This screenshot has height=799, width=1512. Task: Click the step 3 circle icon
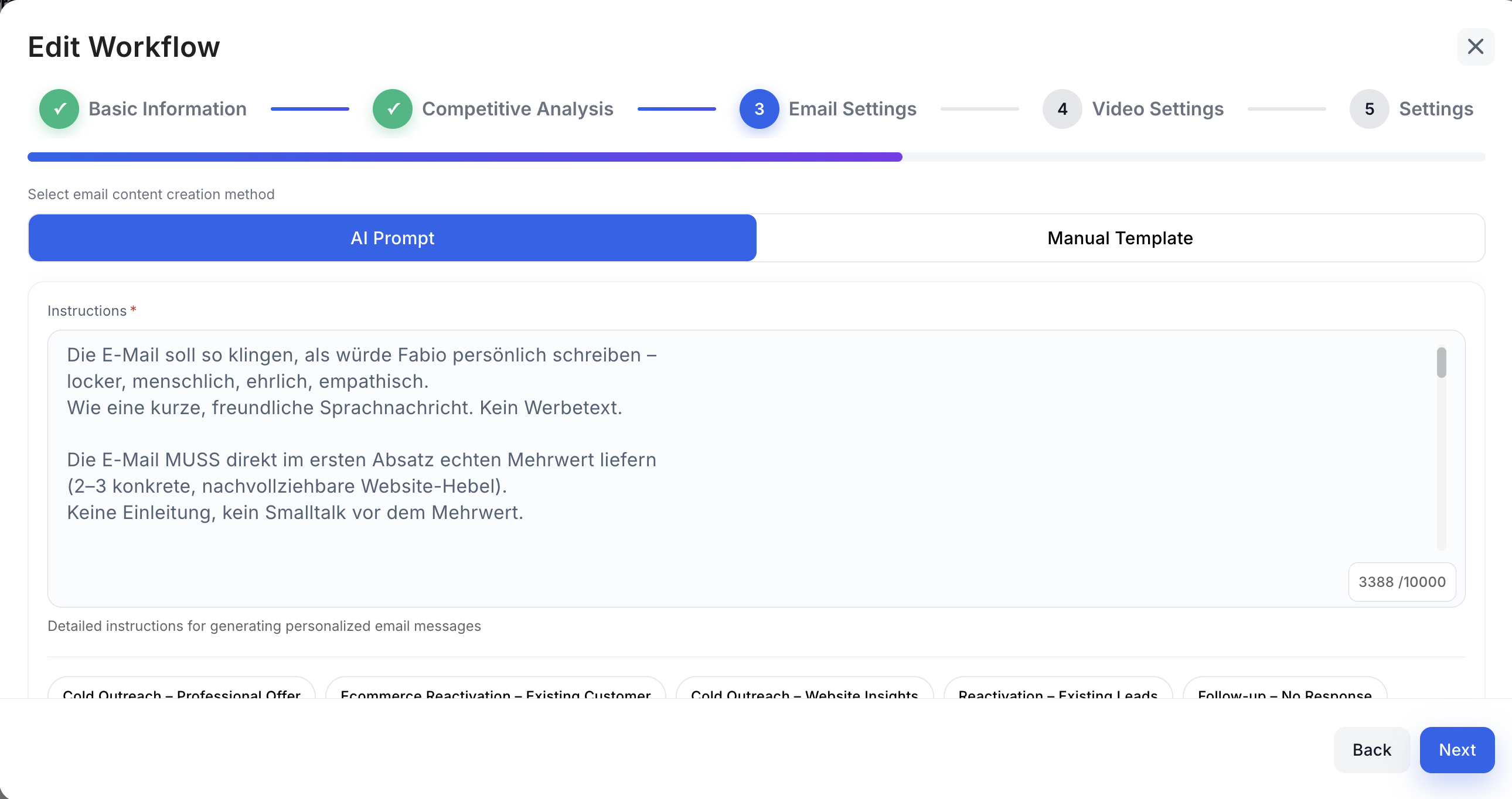(x=759, y=109)
